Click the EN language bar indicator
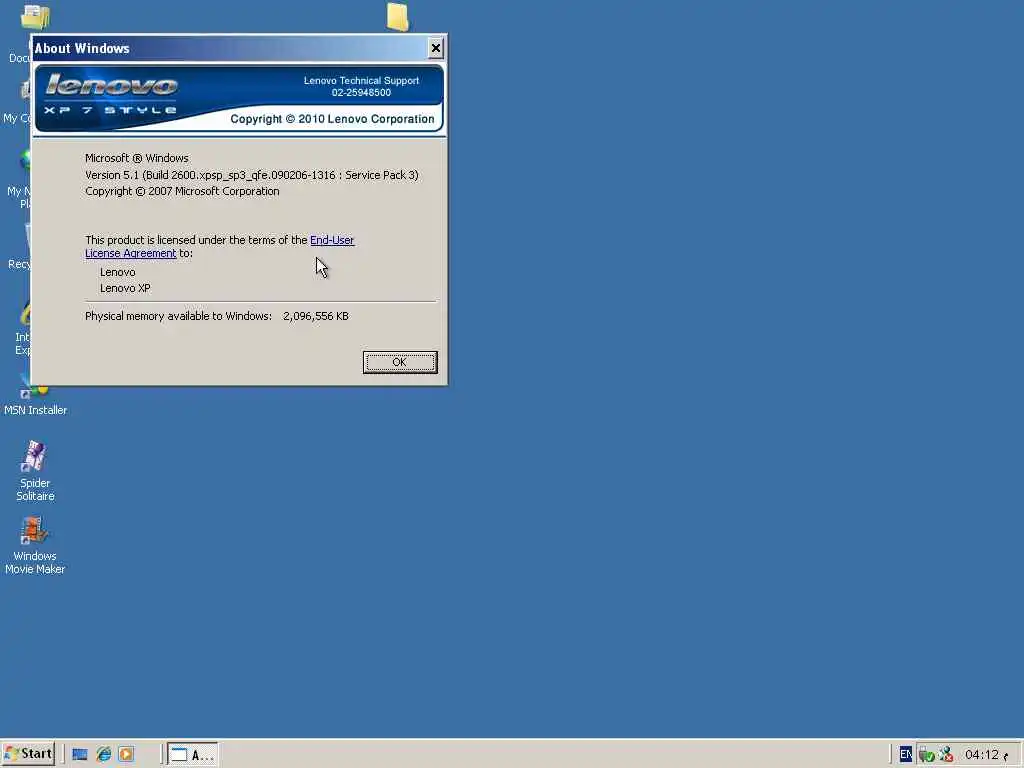Image resolution: width=1024 pixels, height=768 pixels. [905, 754]
